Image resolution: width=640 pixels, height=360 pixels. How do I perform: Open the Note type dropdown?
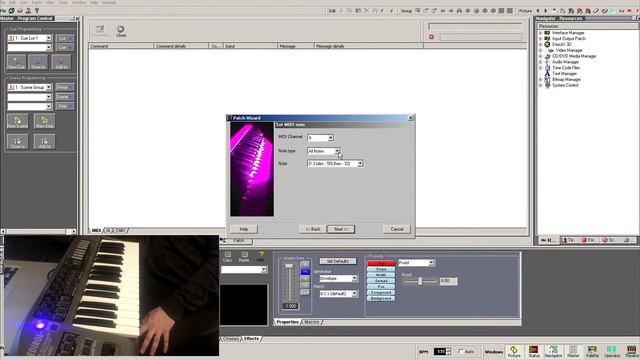pyautogui.click(x=337, y=151)
